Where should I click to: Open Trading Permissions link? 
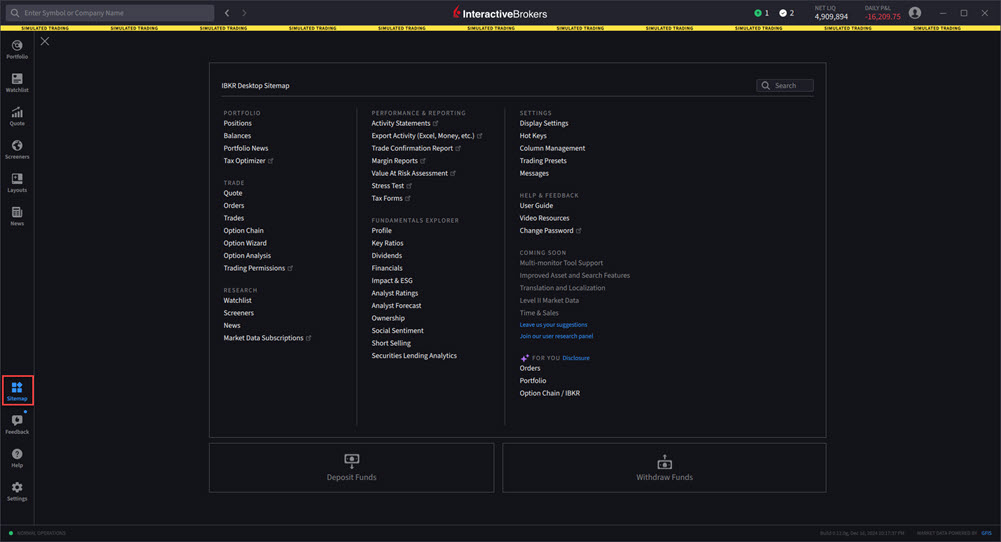258,268
